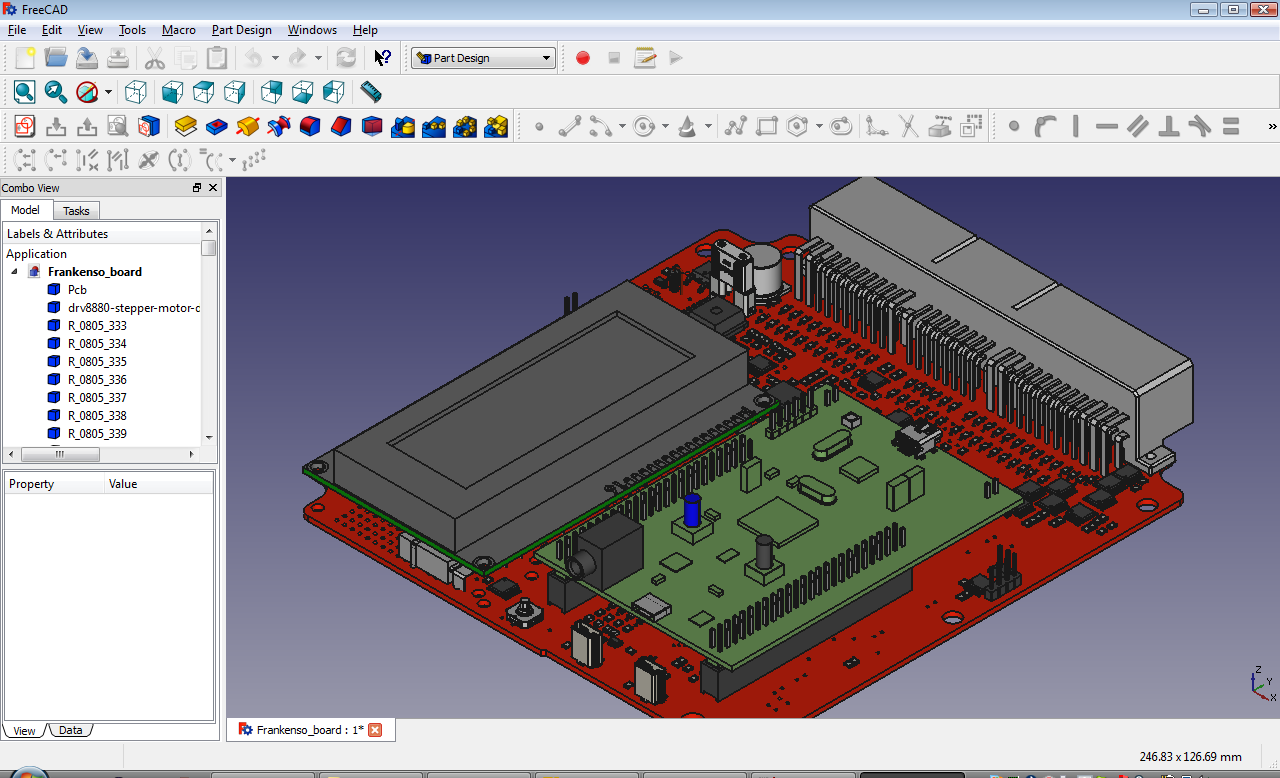The height and width of the screenshot is (778, 1280).
Task: Click the Property column header
Action: click(54, 484)
